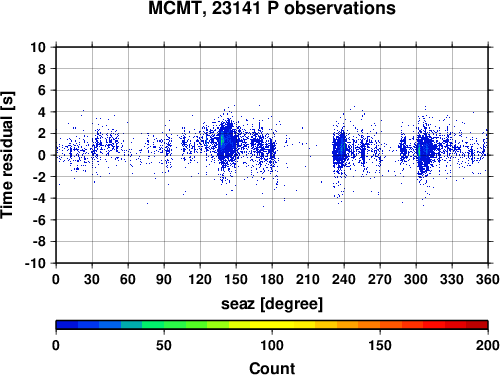Click the x-axis tick label 240
Image resolution: width=500 pixels, height=375 pixels.
tap(344, 279)
